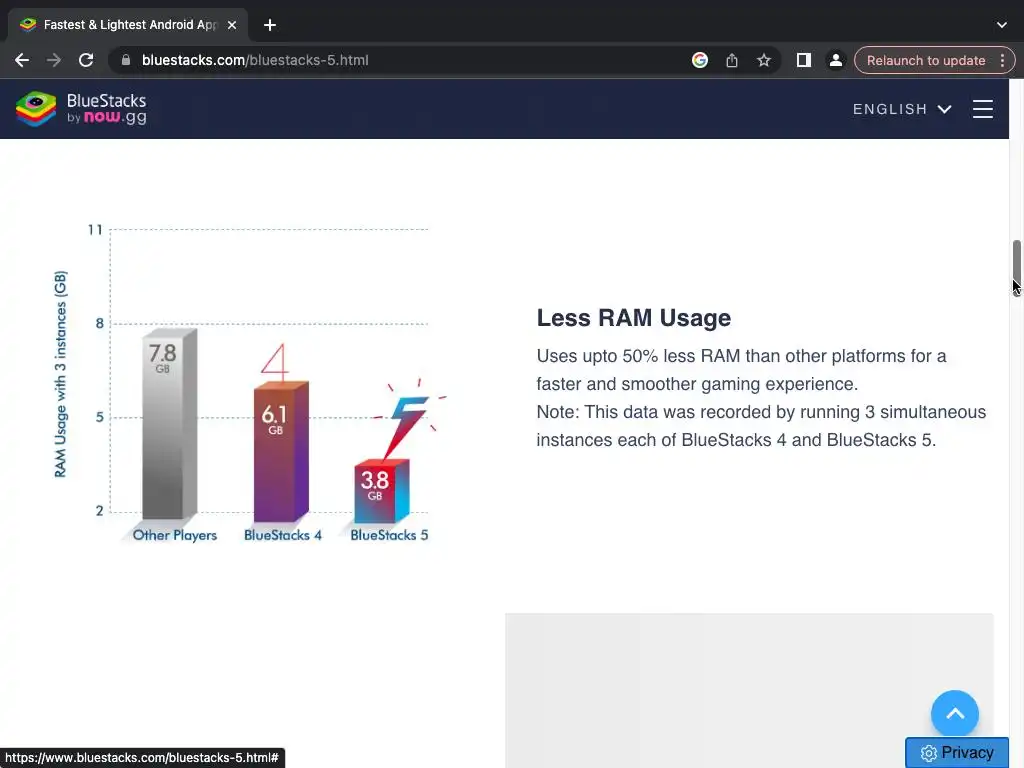Click the 3.8 GB BlueStacks 5 bar
Viewport: 1024px width, 768px height.
(381, 491)
